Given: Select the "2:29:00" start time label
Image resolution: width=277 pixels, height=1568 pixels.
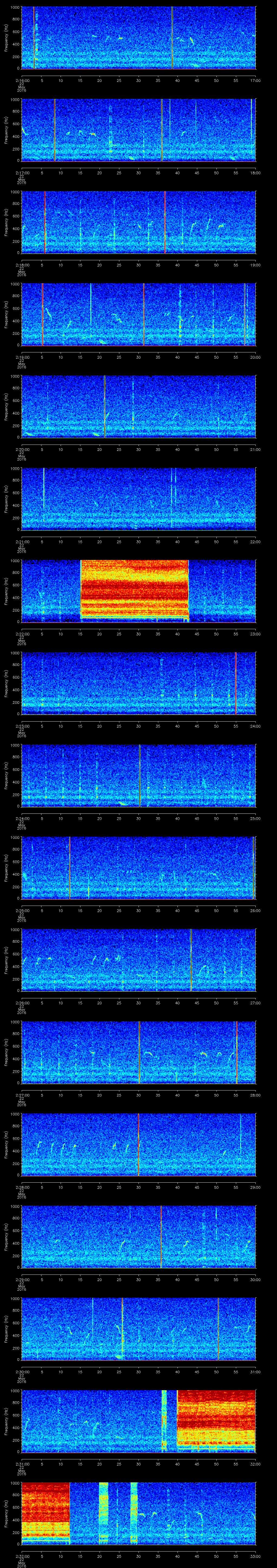Looking at the screenshot, I should tap(22, 1279).
